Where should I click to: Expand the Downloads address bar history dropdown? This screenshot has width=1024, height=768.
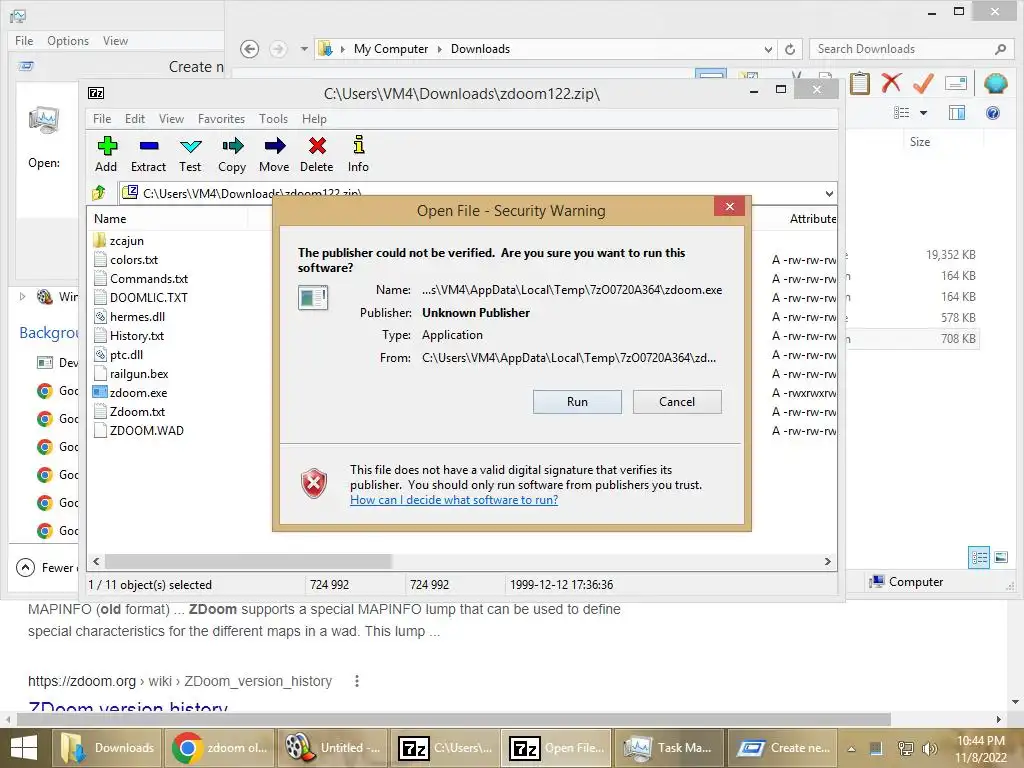(x=768, y=49)
